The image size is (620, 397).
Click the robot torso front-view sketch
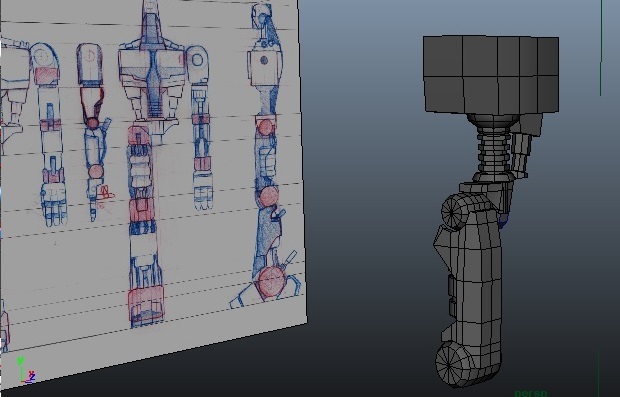click(151, 79)
